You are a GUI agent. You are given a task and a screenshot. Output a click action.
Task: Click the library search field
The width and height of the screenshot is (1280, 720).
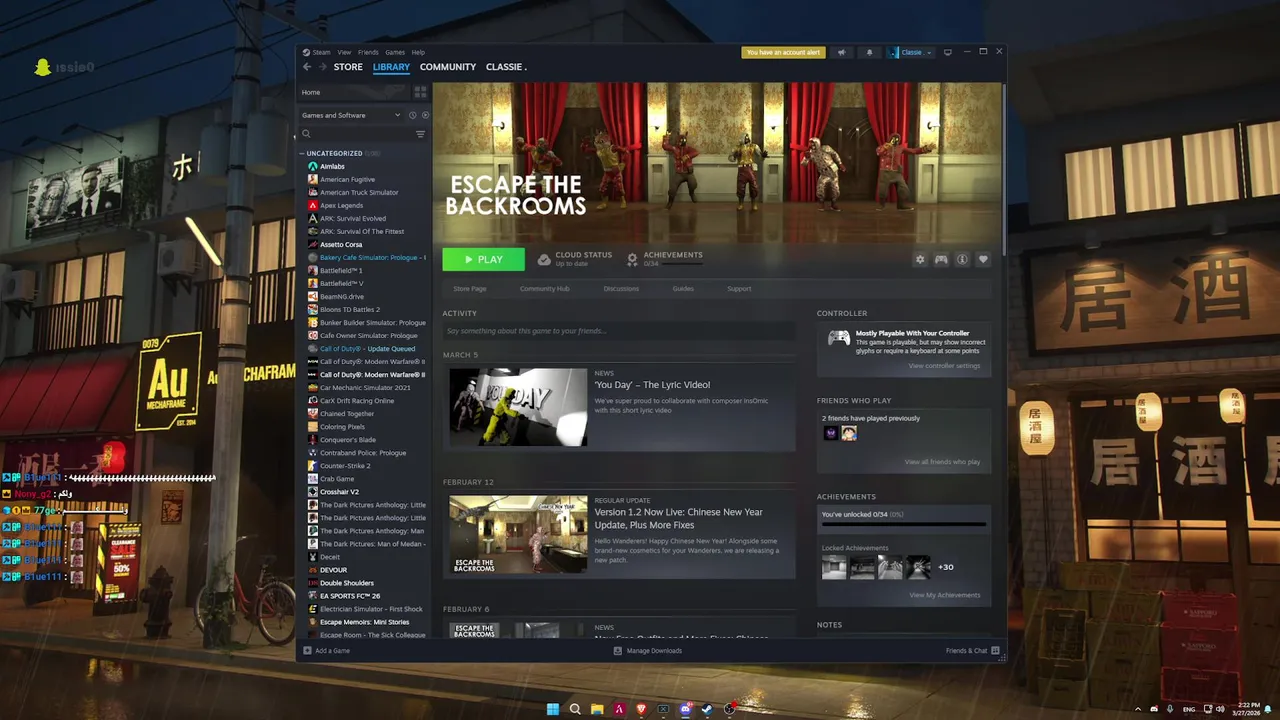coord(355,134)
